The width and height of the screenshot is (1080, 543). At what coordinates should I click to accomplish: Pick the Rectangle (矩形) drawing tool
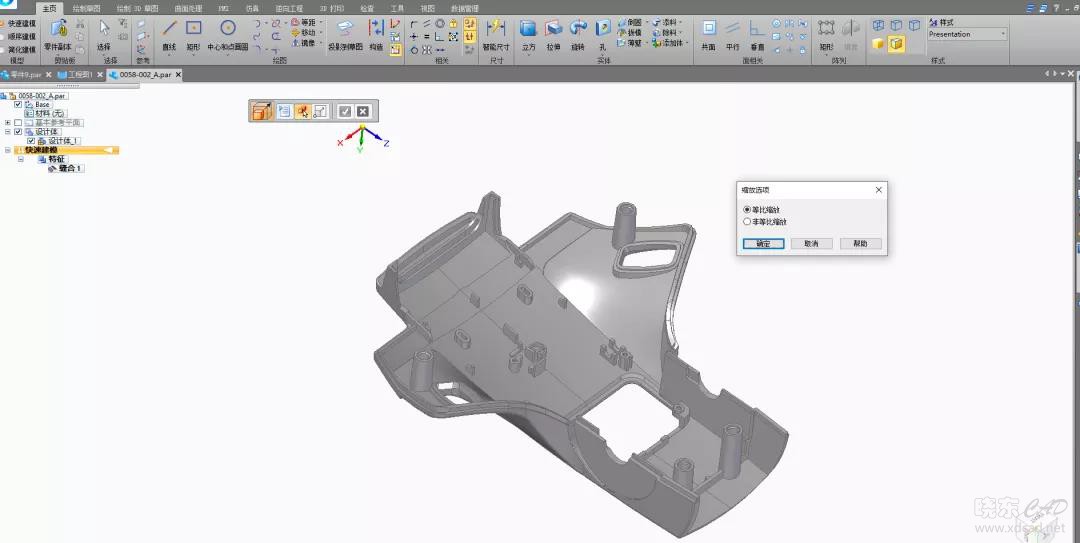click(x=194, y=30)
